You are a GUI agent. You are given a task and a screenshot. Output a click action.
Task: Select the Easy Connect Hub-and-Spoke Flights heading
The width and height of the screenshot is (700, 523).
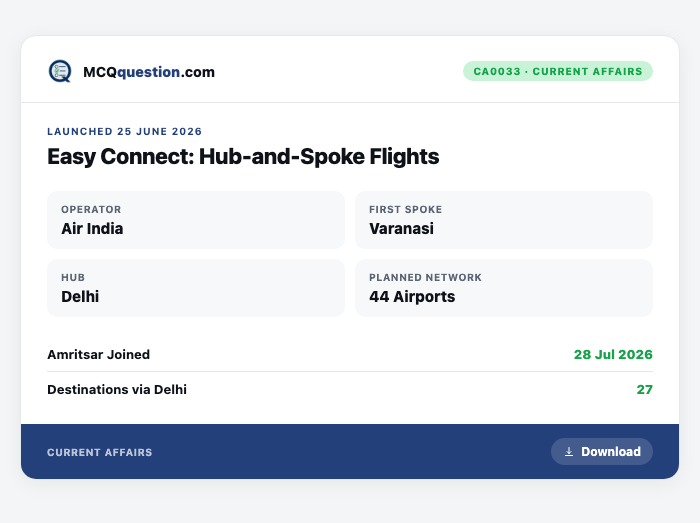[243, 157]
